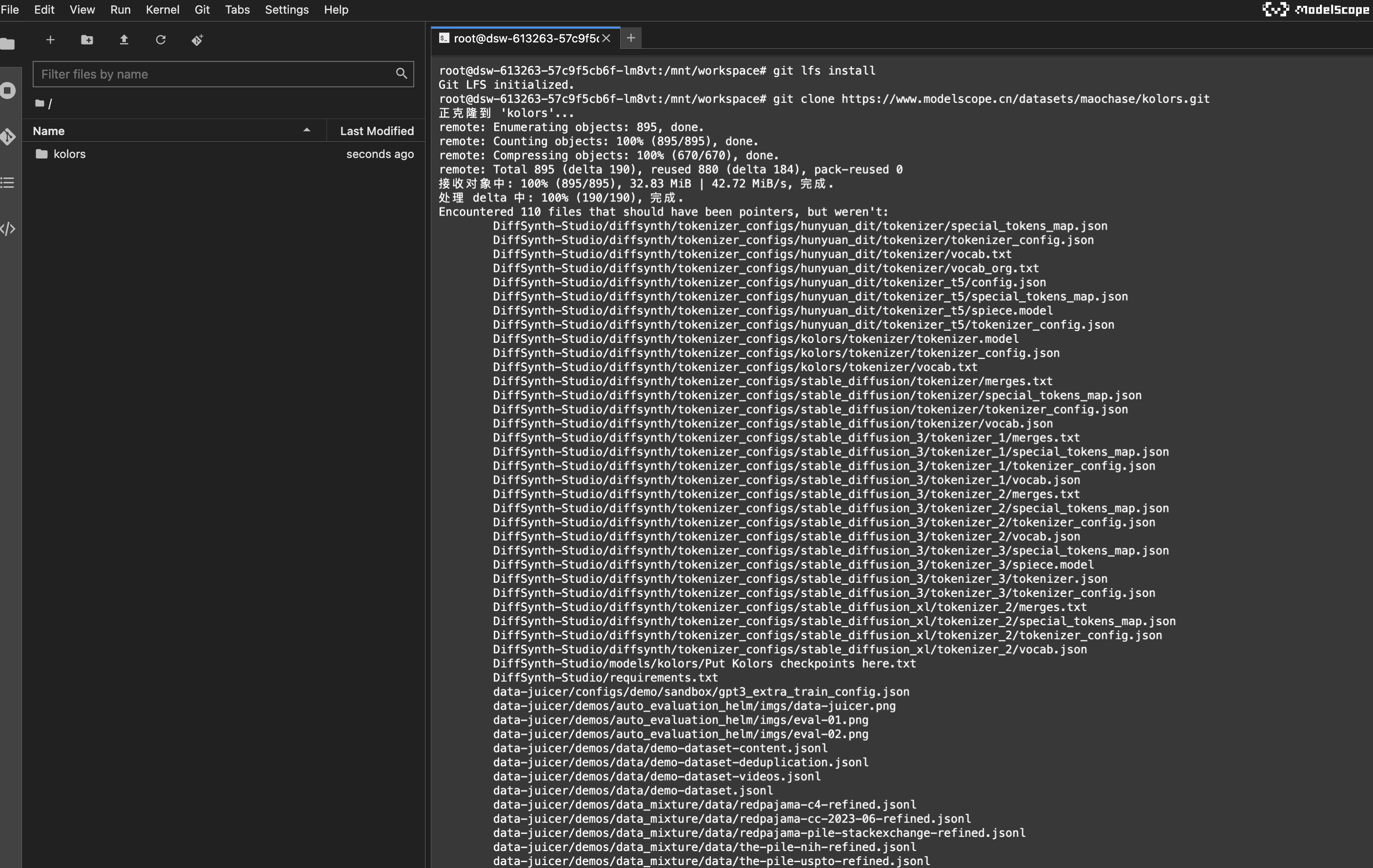Image resolution: width=1373 pixels, height=868 pixels.
Task: Select the root@dsw-613263 terminal tab
Action: click(525, 38)
